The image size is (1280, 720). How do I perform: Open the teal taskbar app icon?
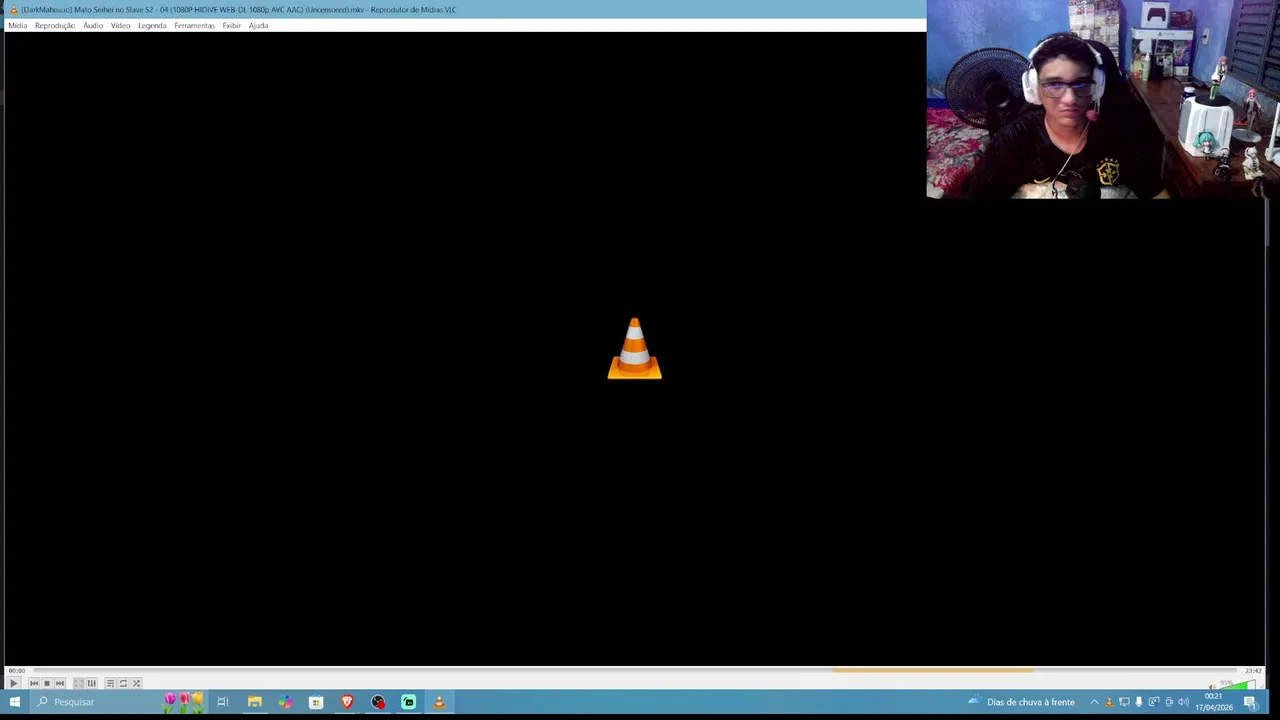click(408, 702)
